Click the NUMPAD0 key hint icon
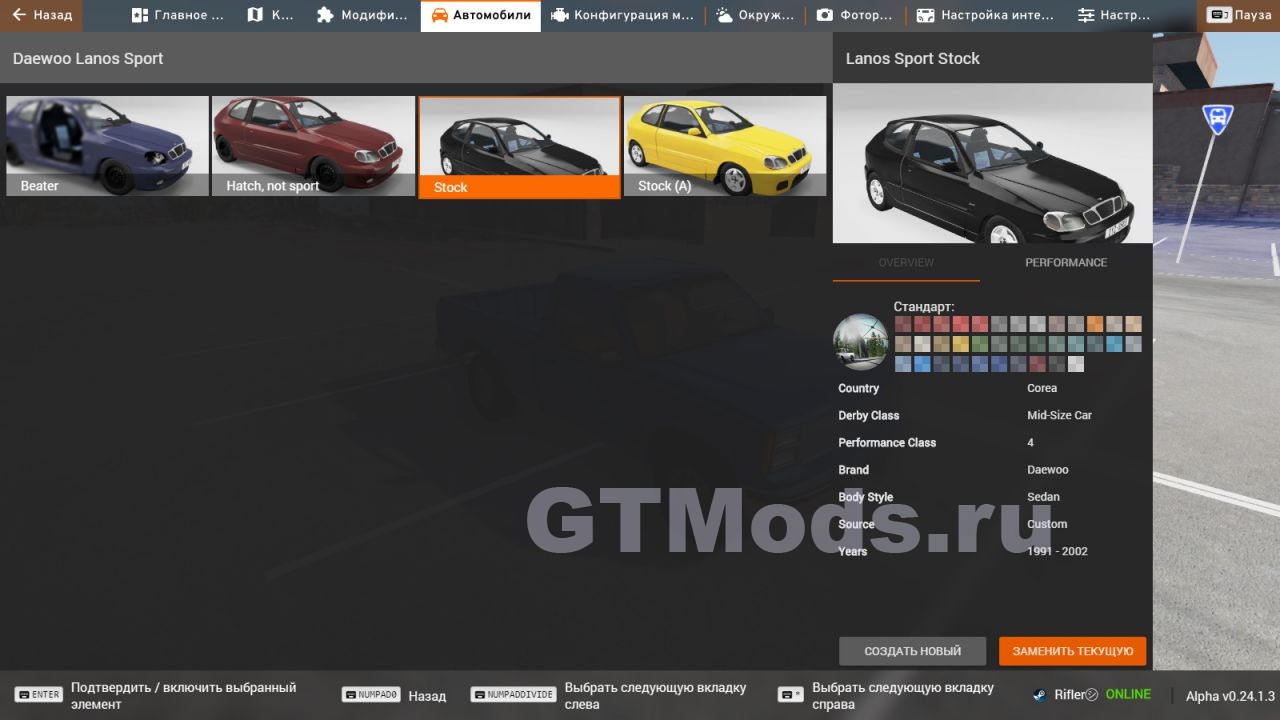The width and height of the screenshot is (1280, 720). pos(371,694)
